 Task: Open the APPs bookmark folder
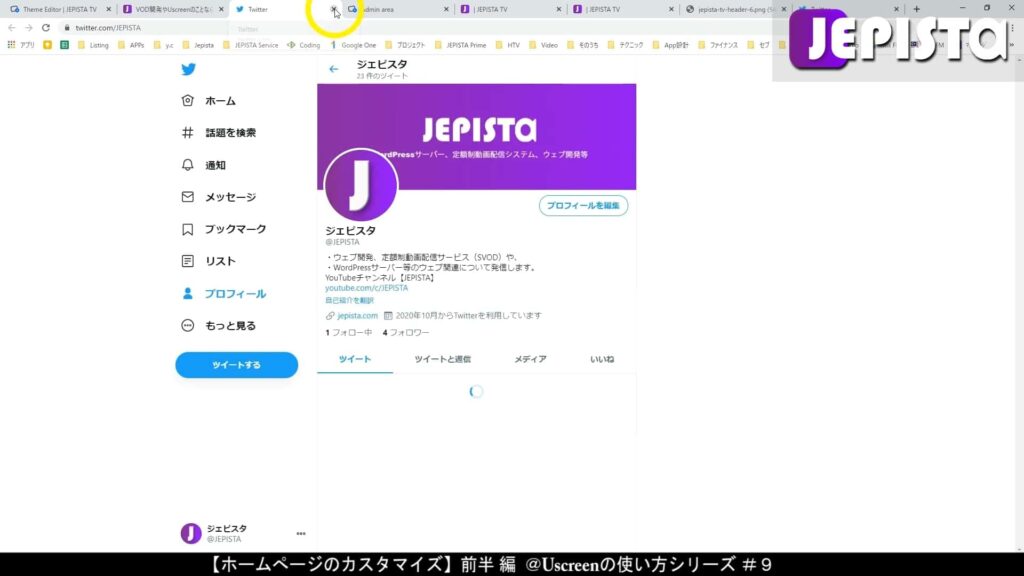(x=131, y=45)
